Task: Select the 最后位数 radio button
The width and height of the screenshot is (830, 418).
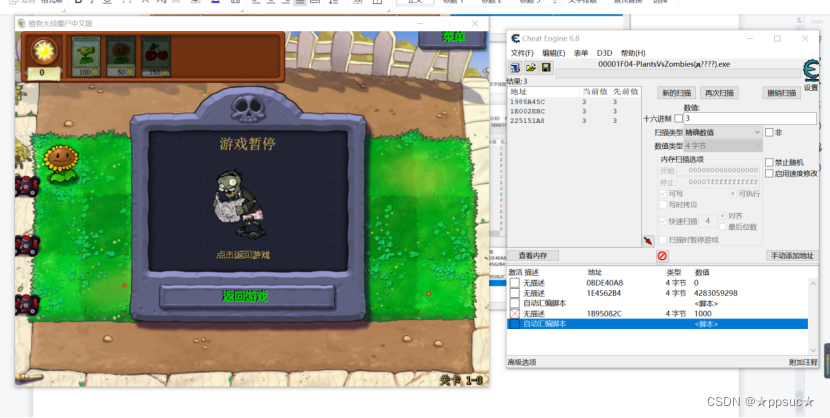Action: (723, 226)
